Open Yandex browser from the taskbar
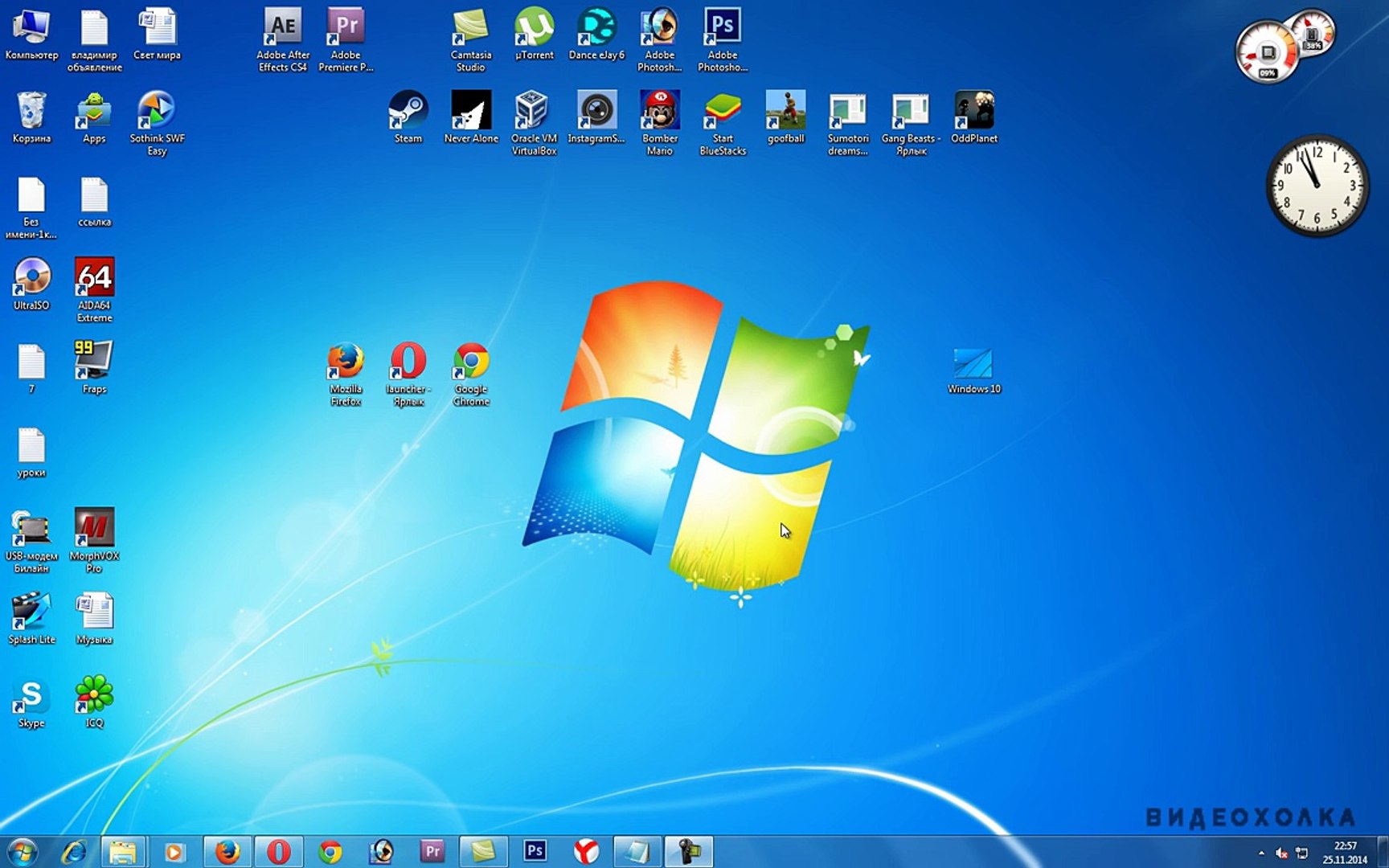Screen dimensions: 1389x868 coord(586,852)
